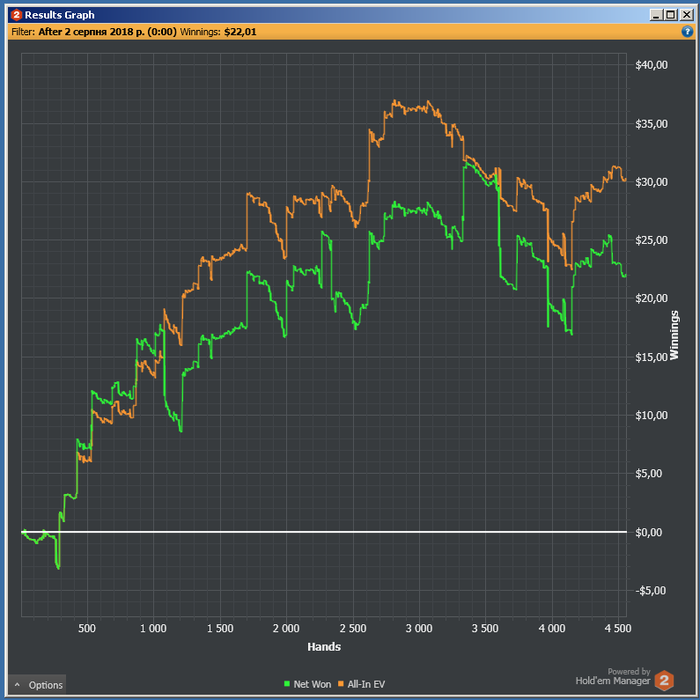Viewport: 700px width, 700px height.
Task: Maximize the Results Graph window
Action: click(x=671, y=15)
